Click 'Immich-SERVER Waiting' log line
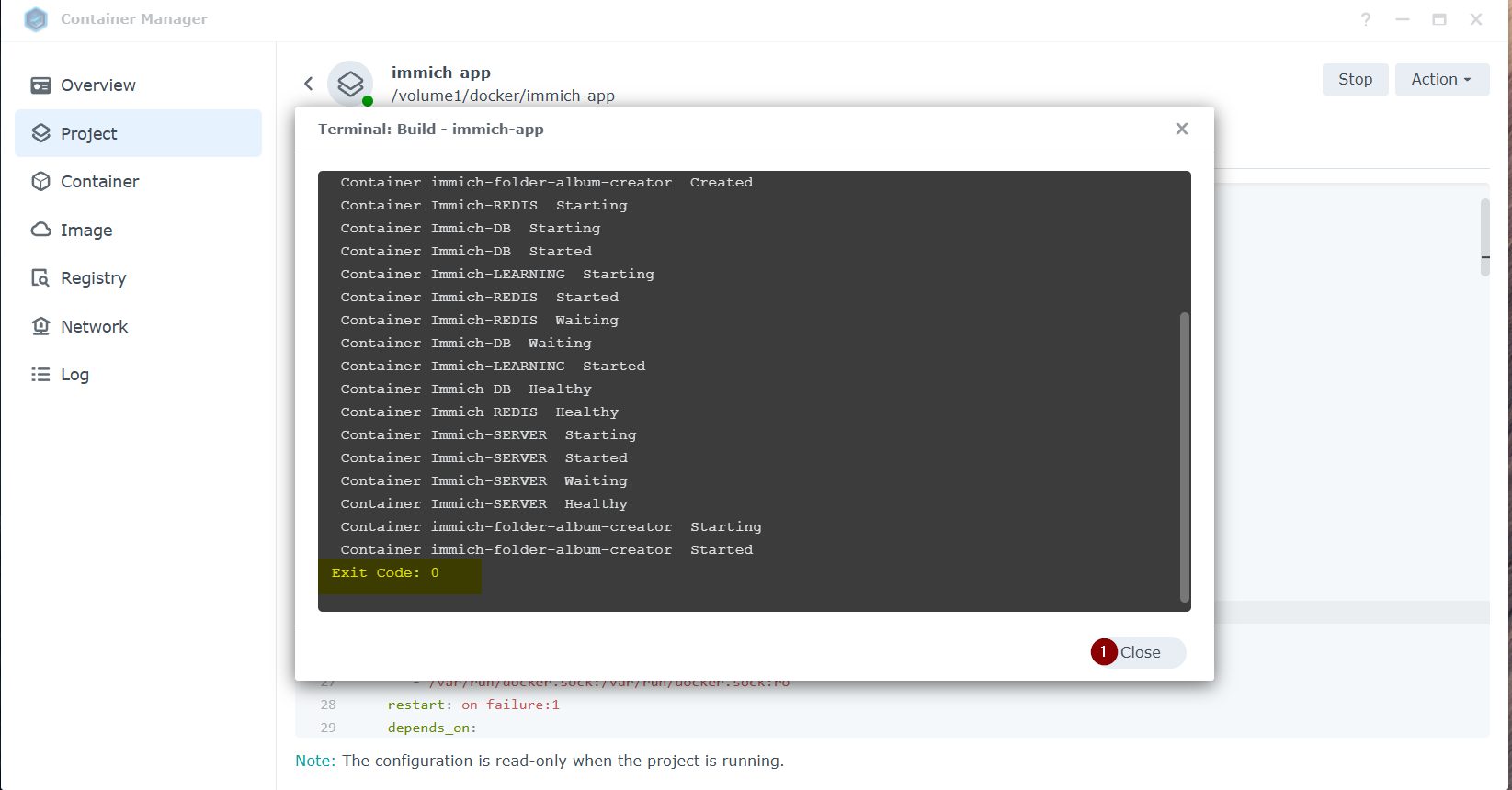Screen dimensions: 1512x790 point(484,480)
